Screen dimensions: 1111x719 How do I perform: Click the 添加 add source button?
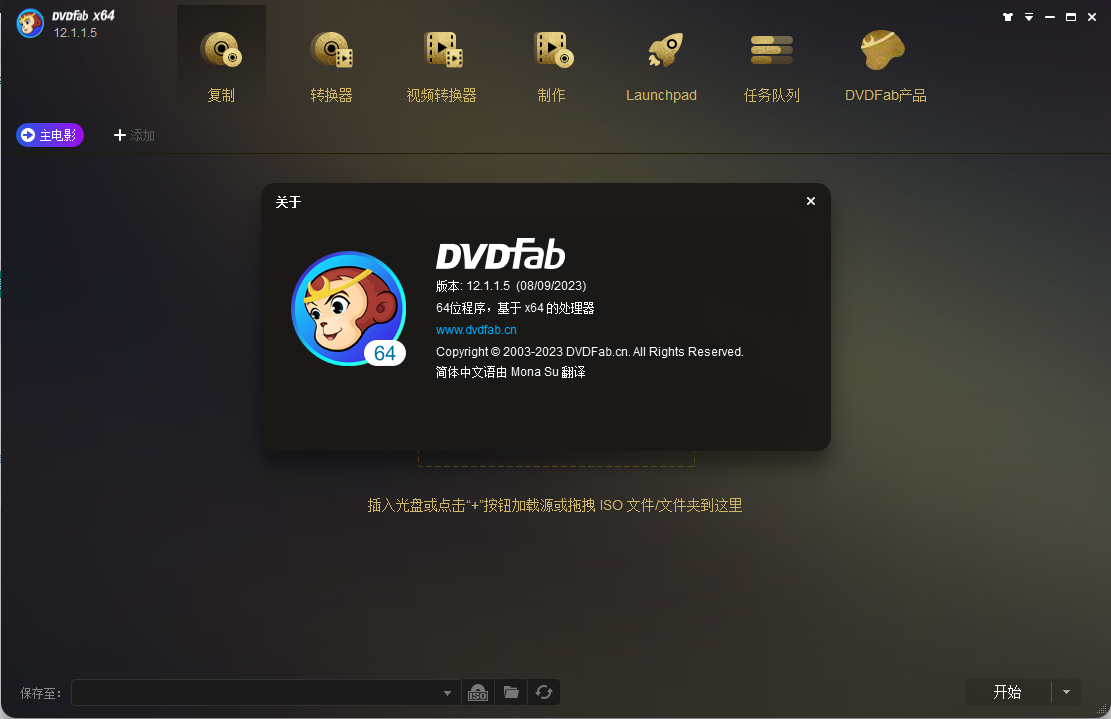pyautogui.click(x=134, y=135)
